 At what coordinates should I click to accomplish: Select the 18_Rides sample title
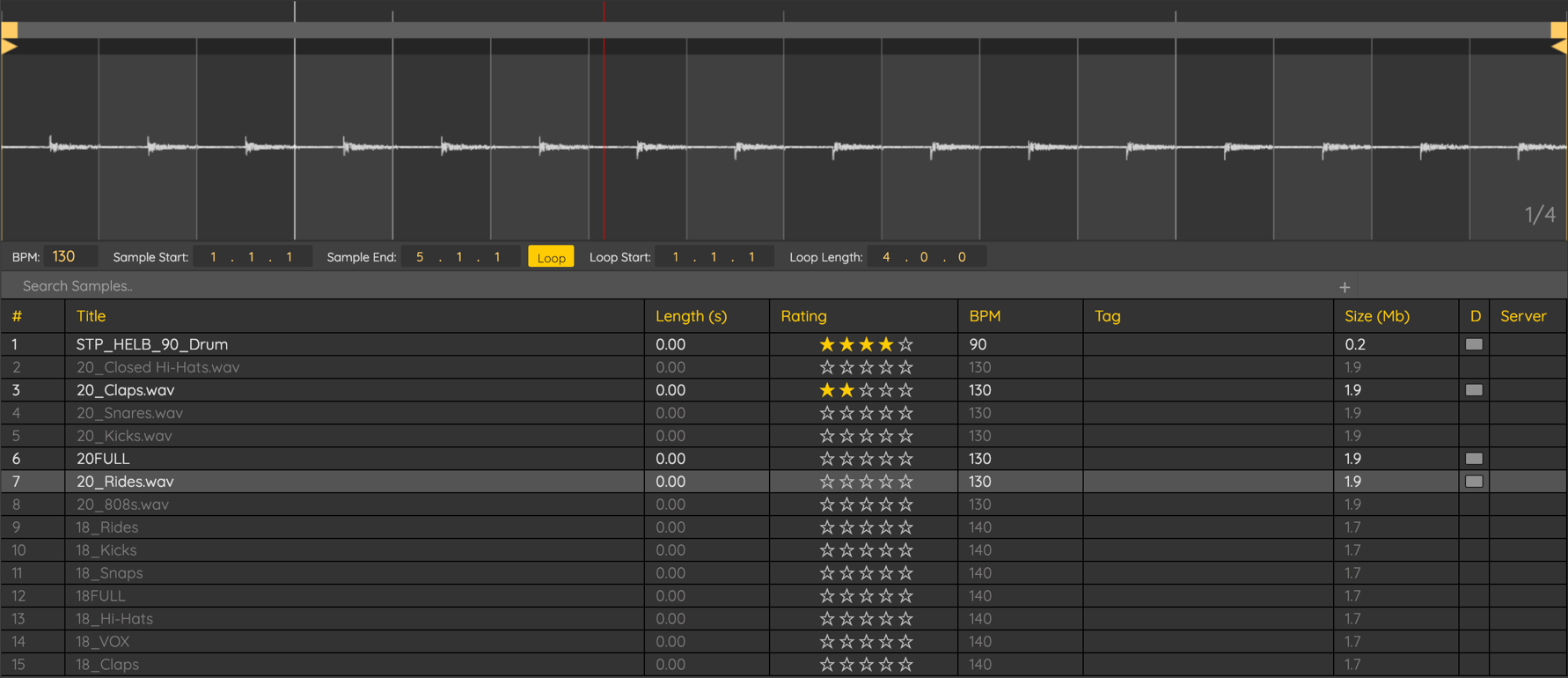click(106, 527)
